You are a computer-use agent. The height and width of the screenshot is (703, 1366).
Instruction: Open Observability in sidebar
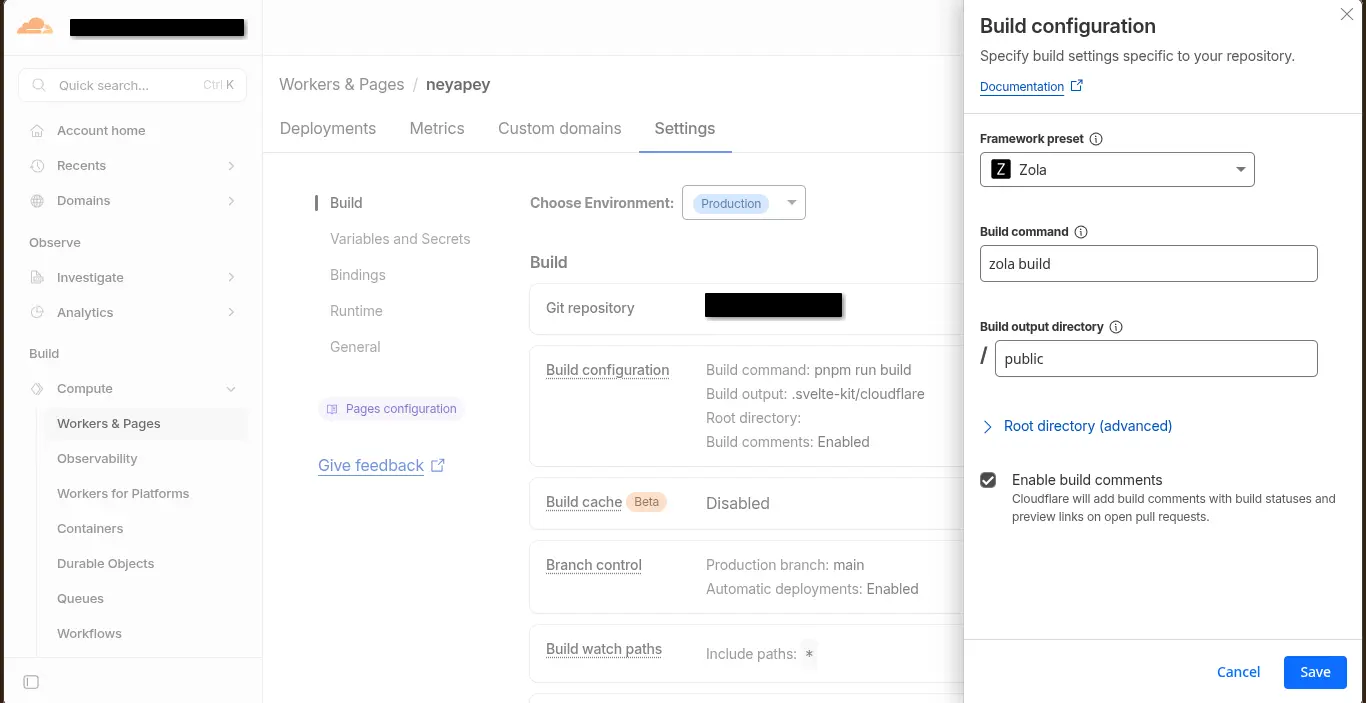point(97,459)
